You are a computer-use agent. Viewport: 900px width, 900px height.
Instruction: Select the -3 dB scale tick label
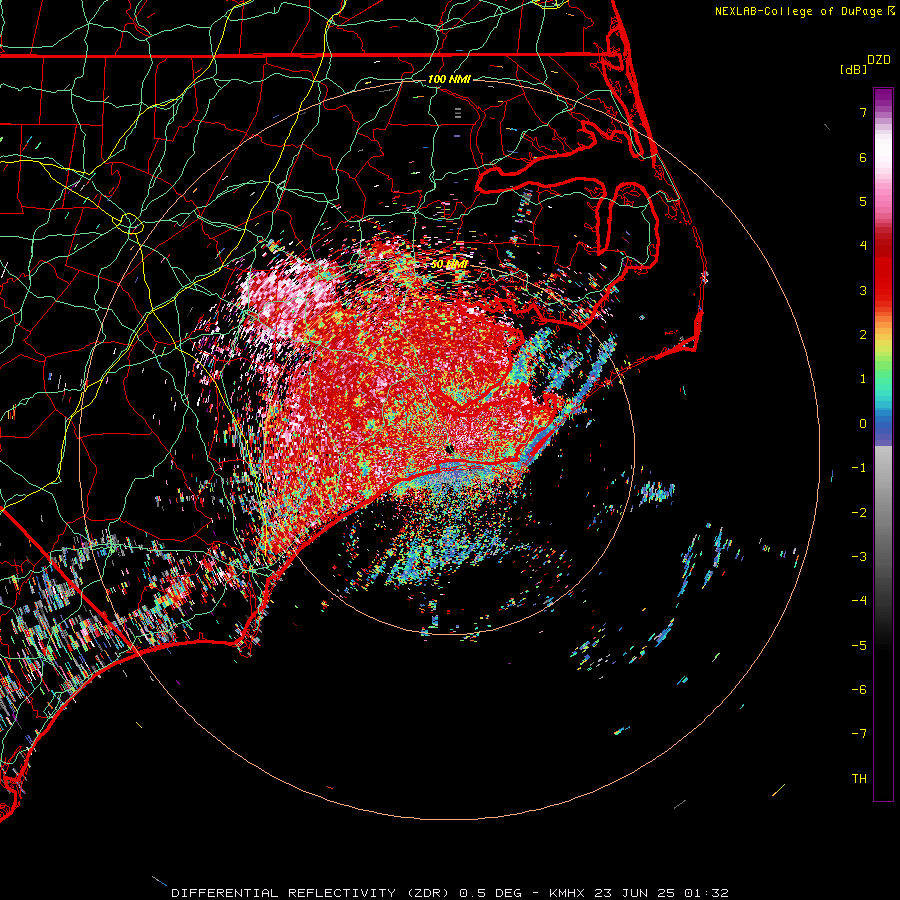[x=859, y=557]
